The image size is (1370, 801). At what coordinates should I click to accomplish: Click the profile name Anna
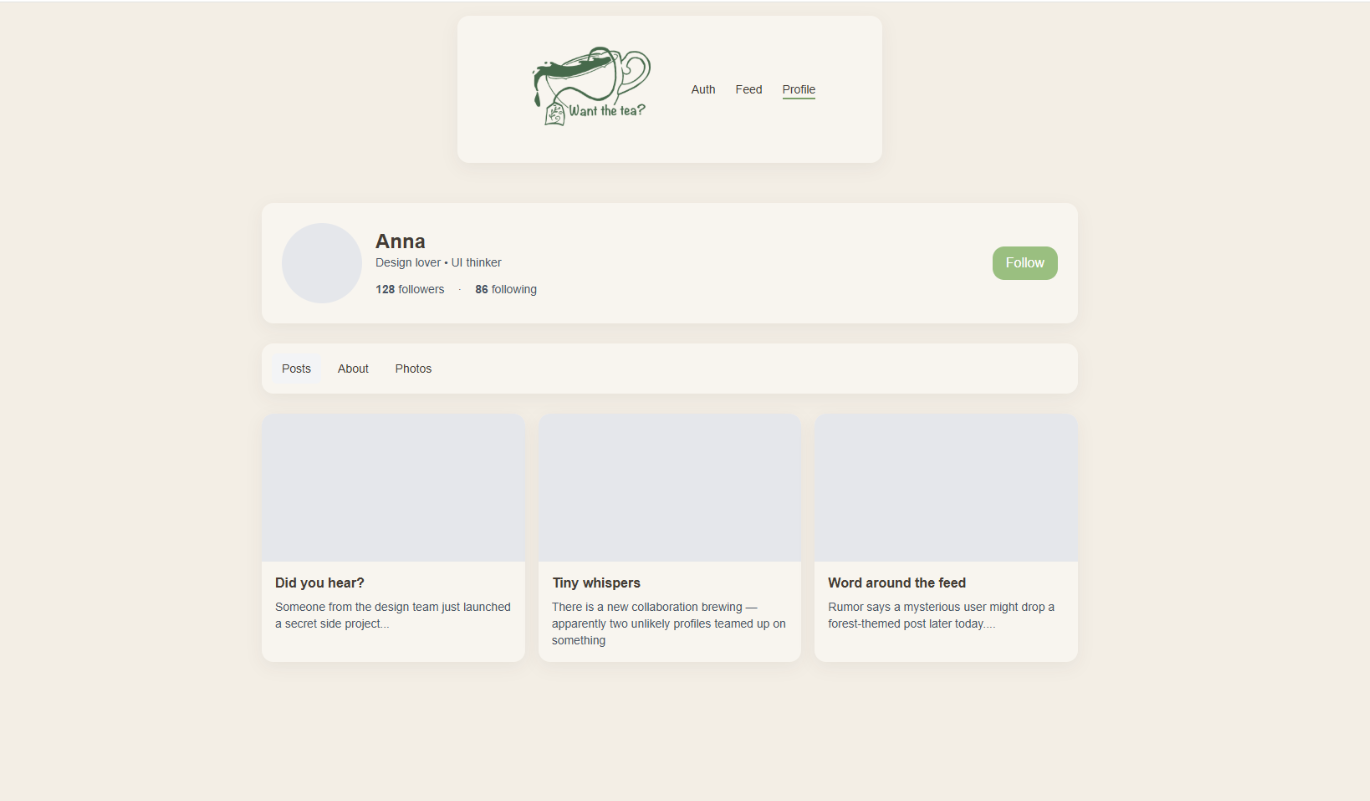pos(400,241)
